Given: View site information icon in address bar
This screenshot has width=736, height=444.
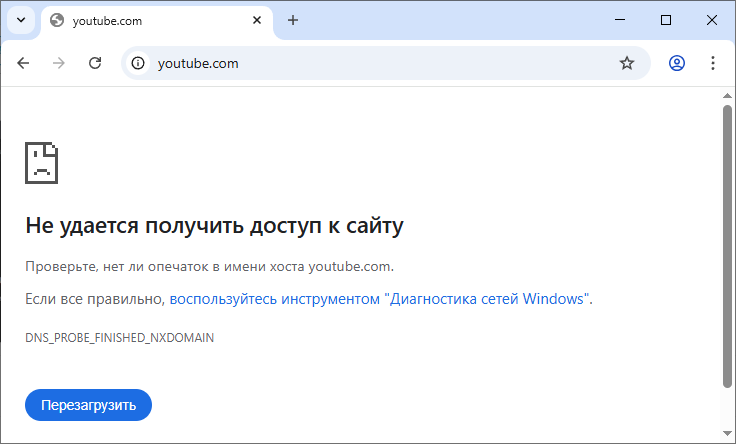Looking at the screenshot, I should [139, 63].
